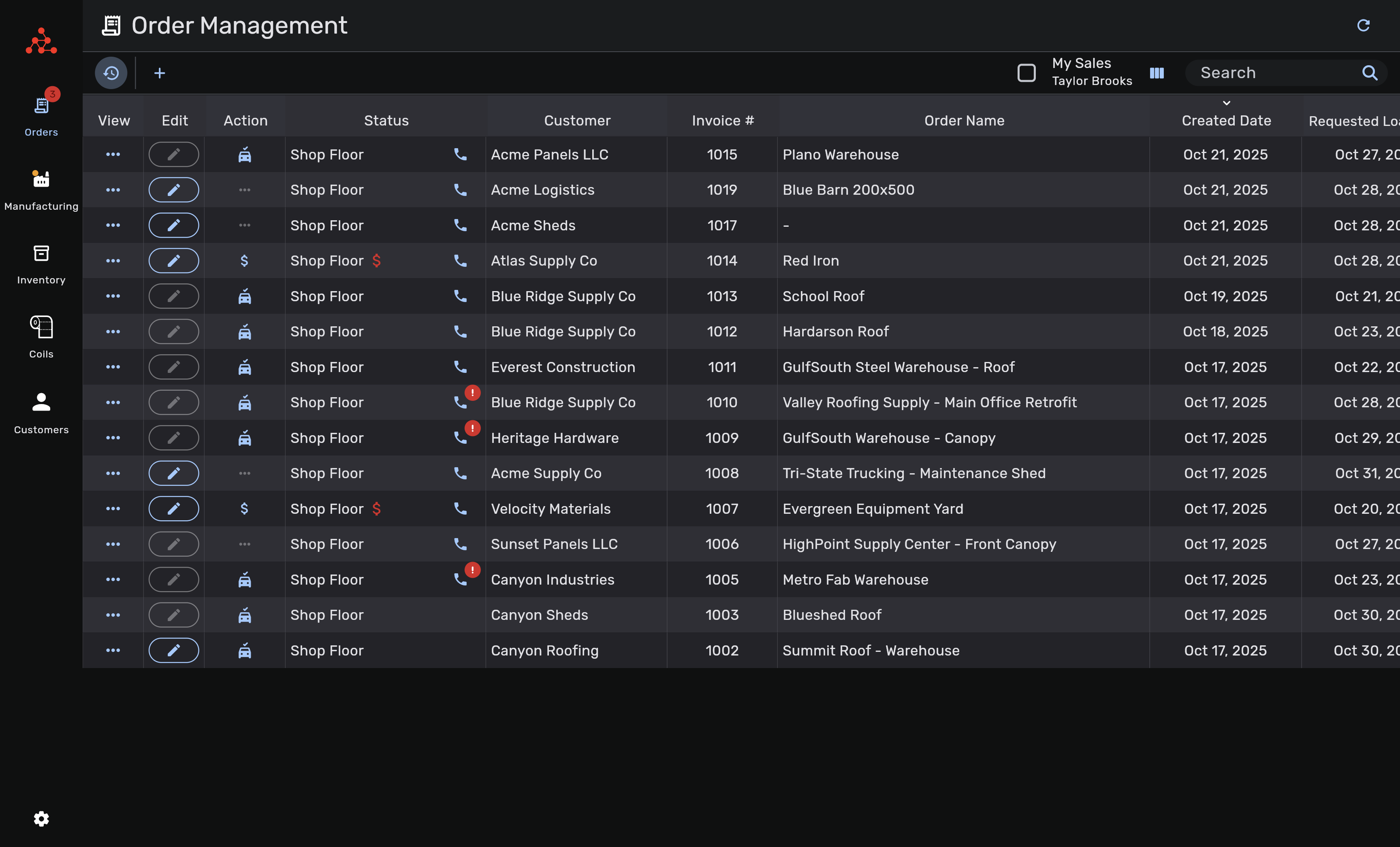Click delivery truck action icon for Acme Panels LLC
The width and height of the screenshot is (1400, 847).
click(x=244, y=154)
